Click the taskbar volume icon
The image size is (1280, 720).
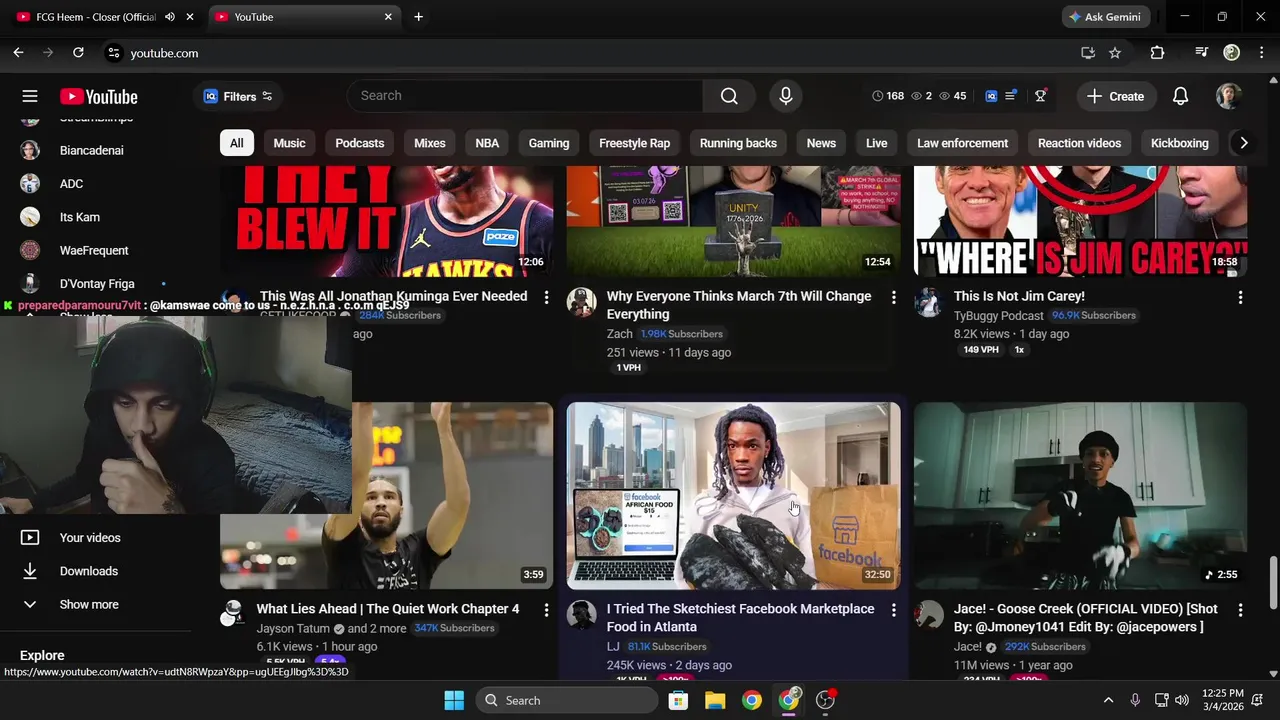tap(1182, 700)
